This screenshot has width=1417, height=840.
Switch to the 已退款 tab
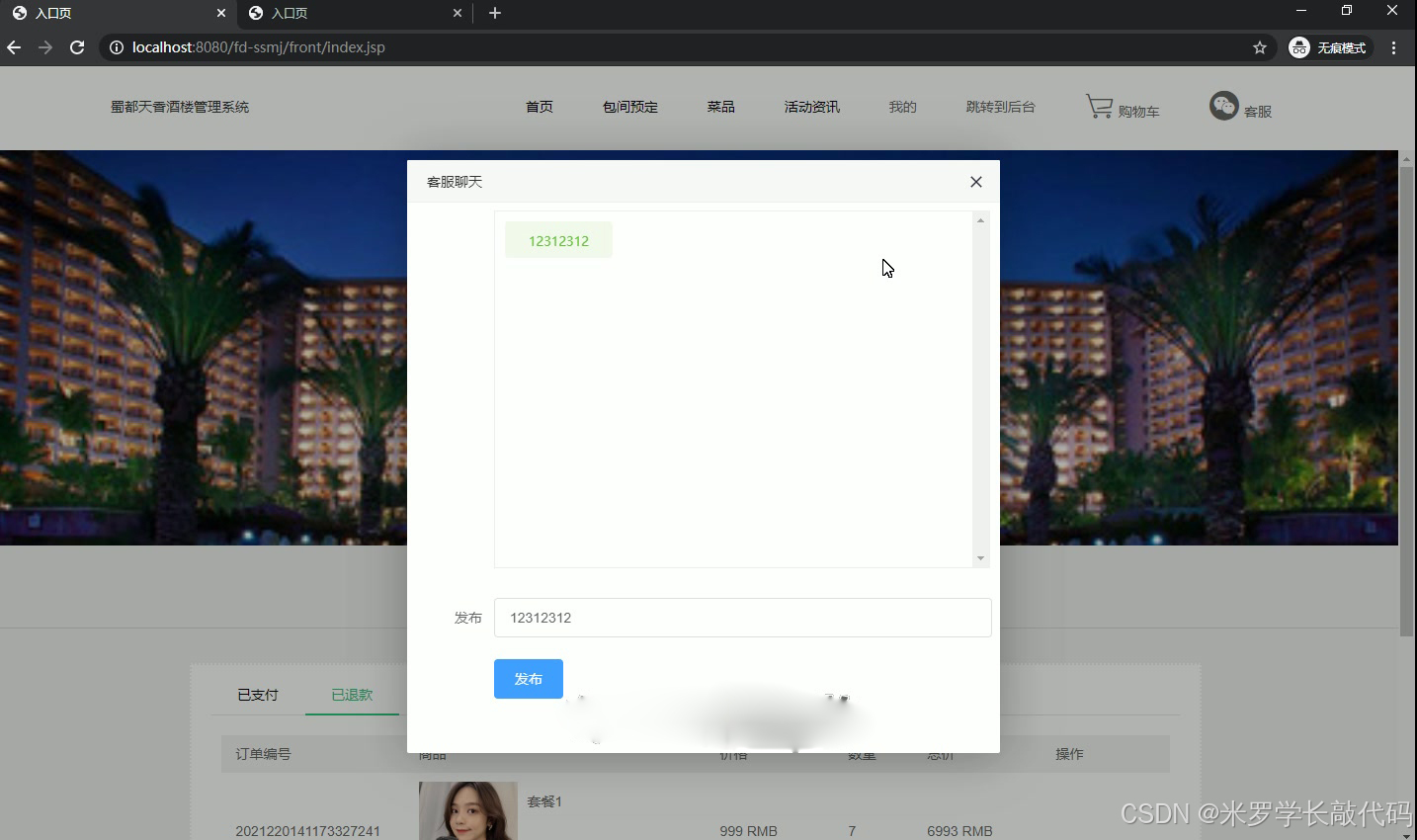click(x=352, y=695)
